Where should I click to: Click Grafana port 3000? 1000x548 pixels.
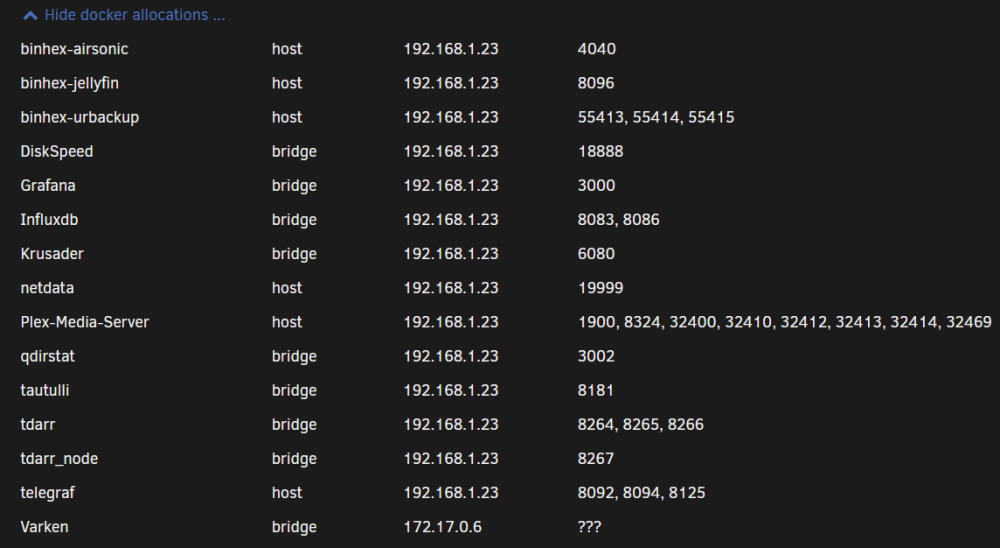tap(596, 186)
